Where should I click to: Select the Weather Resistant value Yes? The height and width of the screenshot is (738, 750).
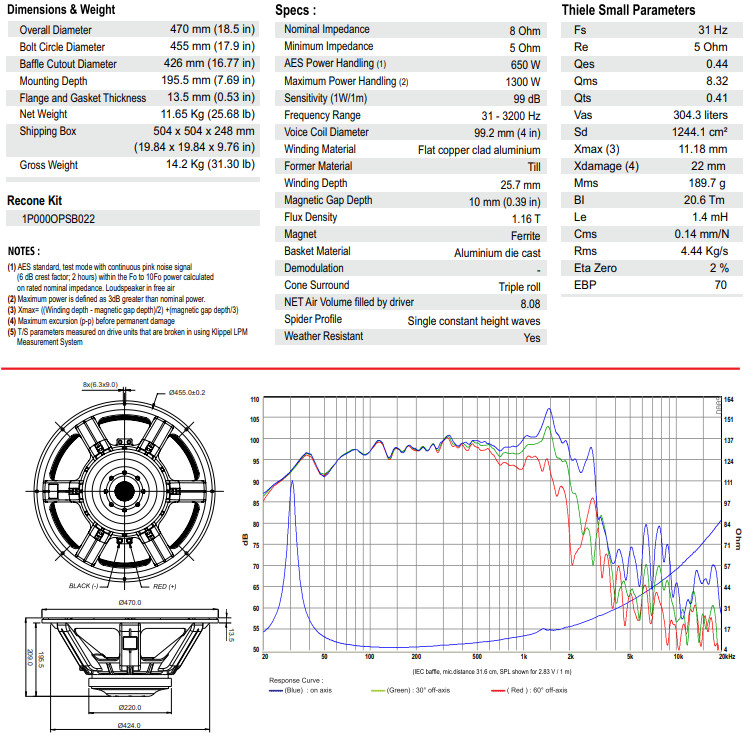[532, 338]
